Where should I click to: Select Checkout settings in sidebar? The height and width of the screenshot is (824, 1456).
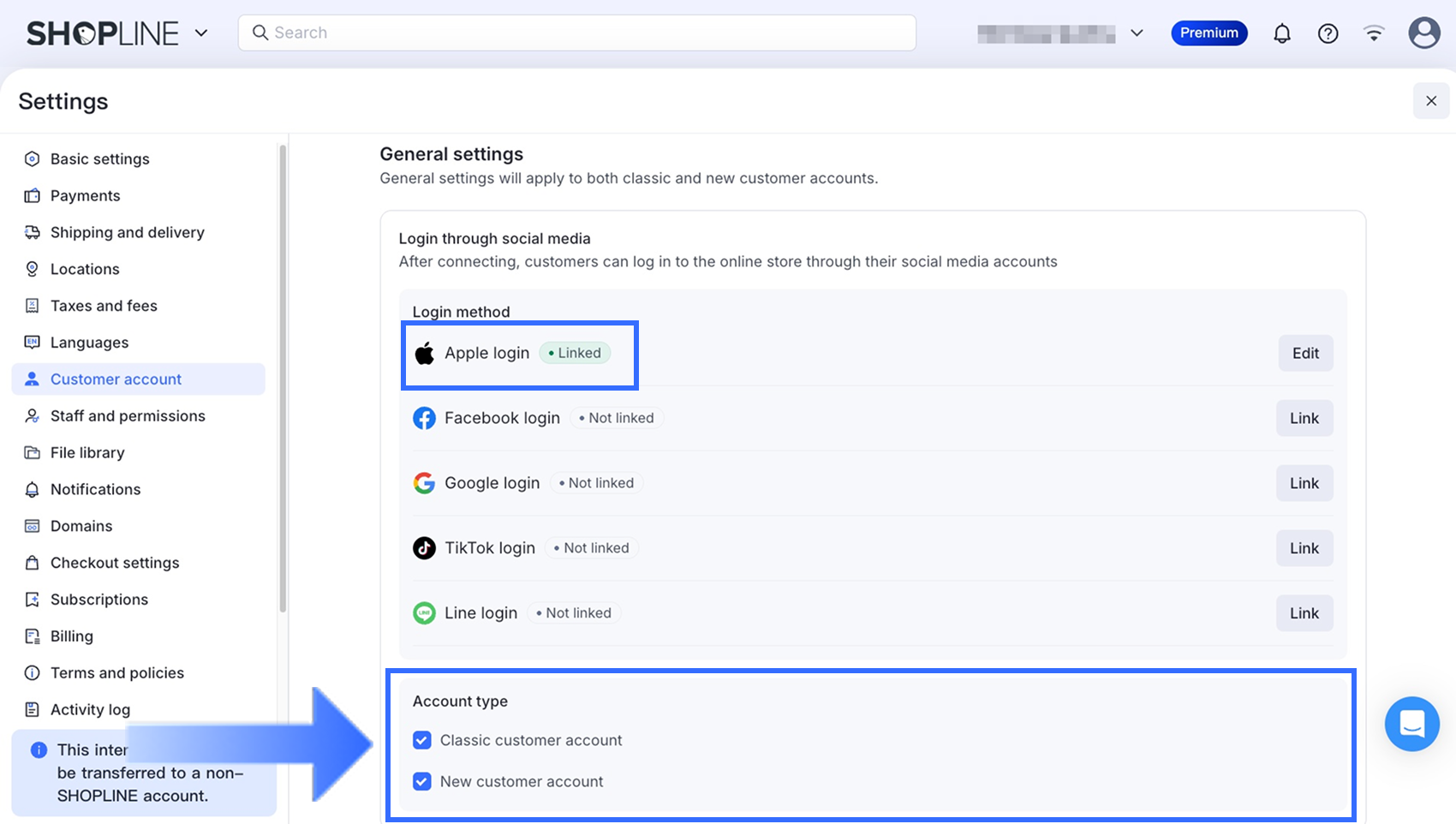115,563
